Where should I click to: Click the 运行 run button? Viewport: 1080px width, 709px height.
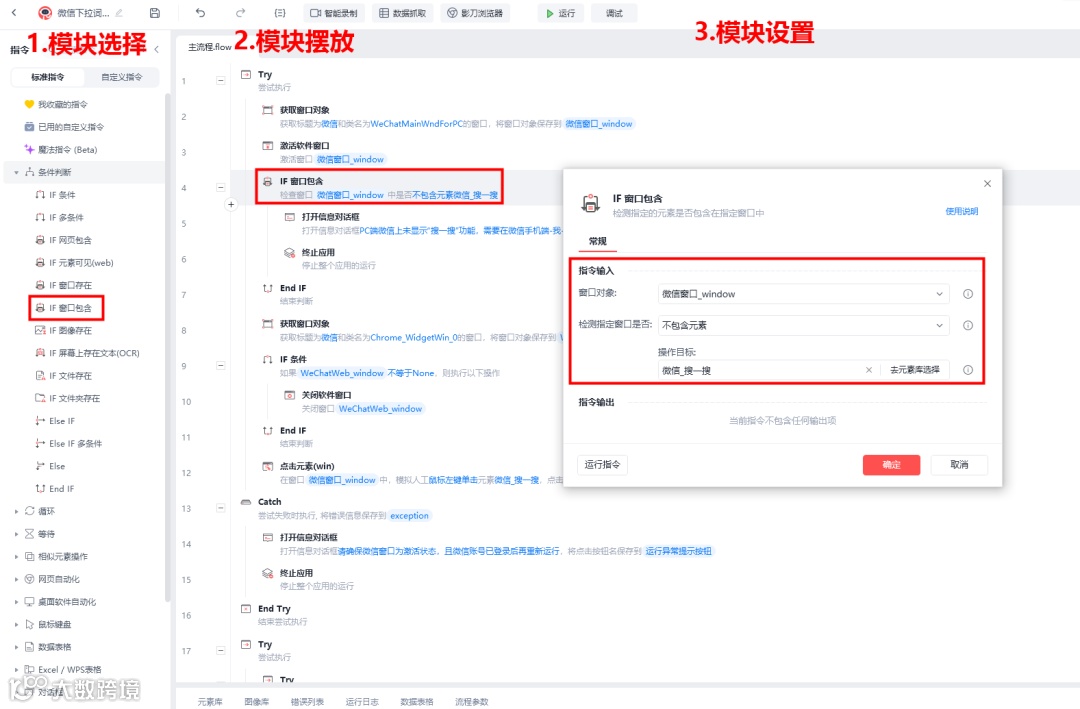(561, 13)
